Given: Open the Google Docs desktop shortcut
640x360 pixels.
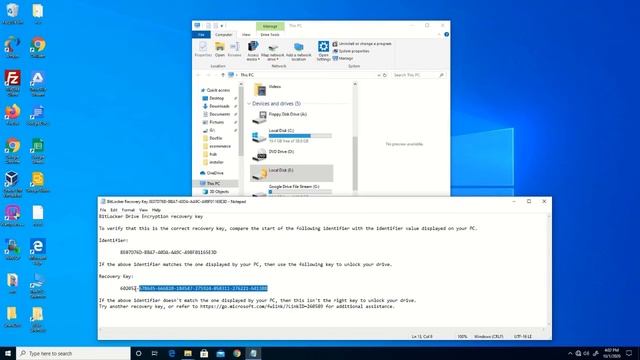Looking at the screenshot, I should tap(38, 115).
